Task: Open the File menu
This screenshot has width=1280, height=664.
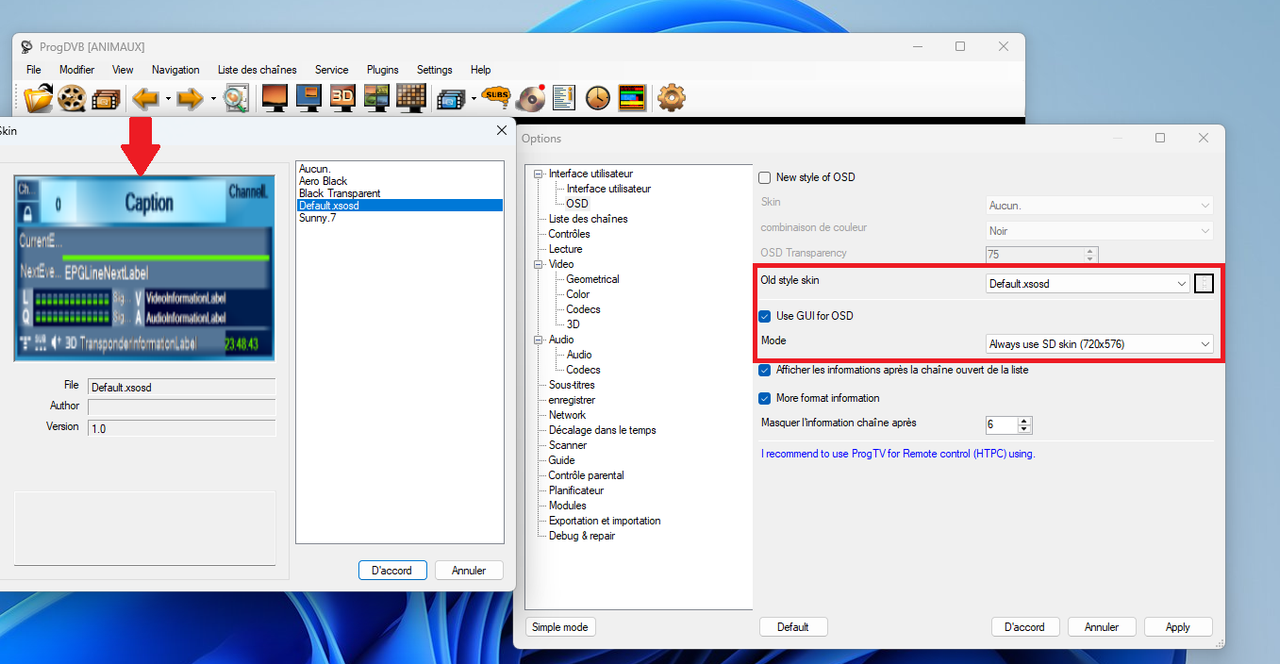Action: (34, 70)
